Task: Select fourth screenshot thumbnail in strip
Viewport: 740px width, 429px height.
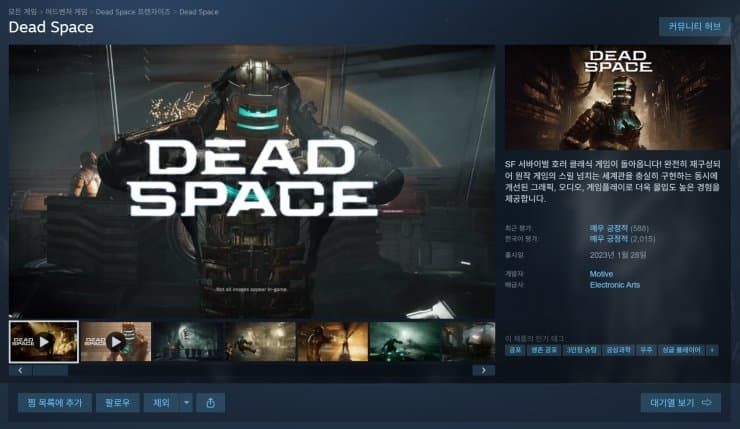Action: point(260,342)
